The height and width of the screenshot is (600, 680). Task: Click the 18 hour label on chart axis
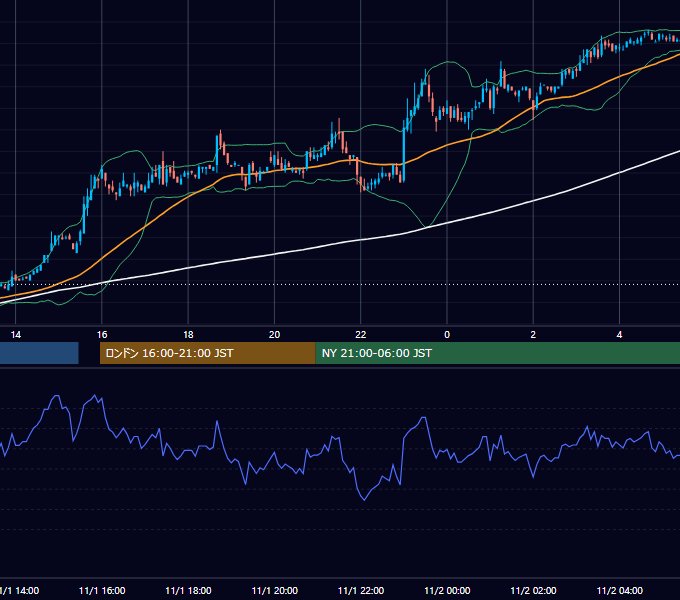click(x=188, y=335)
